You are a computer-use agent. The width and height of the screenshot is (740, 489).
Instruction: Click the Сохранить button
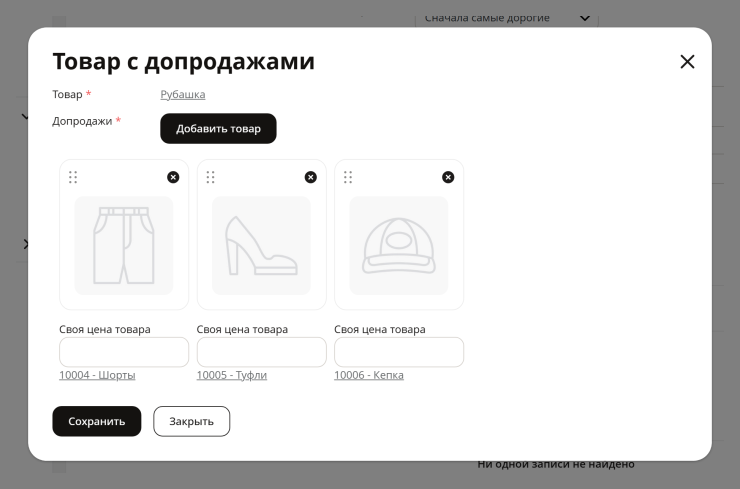coord(97,421)
